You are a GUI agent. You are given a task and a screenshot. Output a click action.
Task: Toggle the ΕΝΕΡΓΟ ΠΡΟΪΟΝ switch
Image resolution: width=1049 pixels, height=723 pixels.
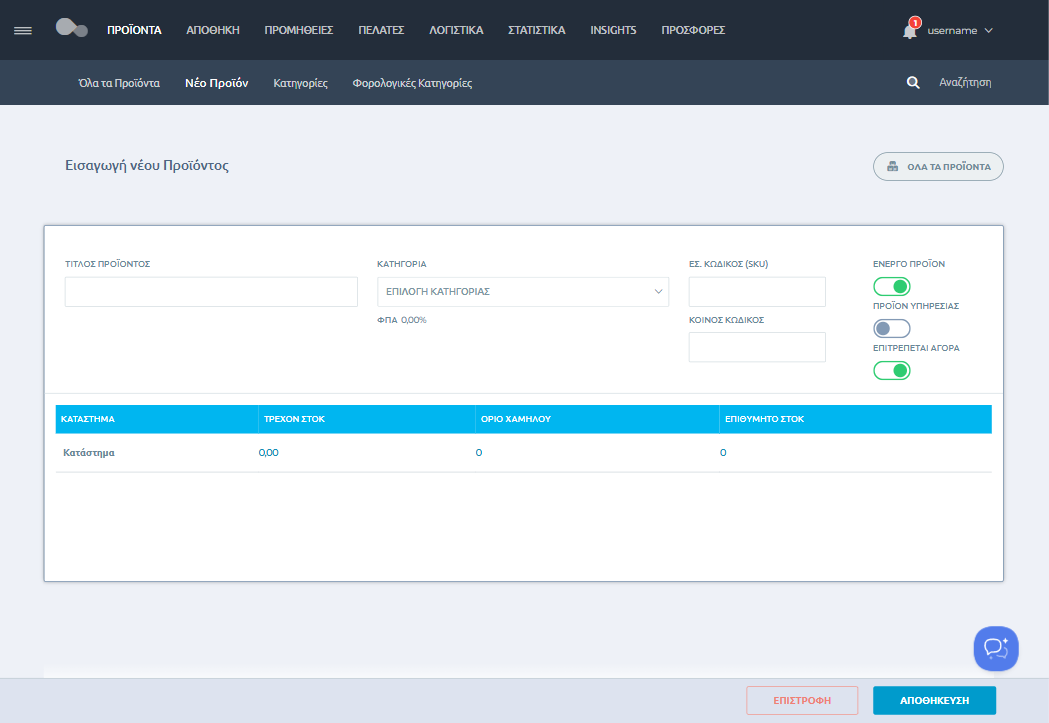[x=892, y=286]
